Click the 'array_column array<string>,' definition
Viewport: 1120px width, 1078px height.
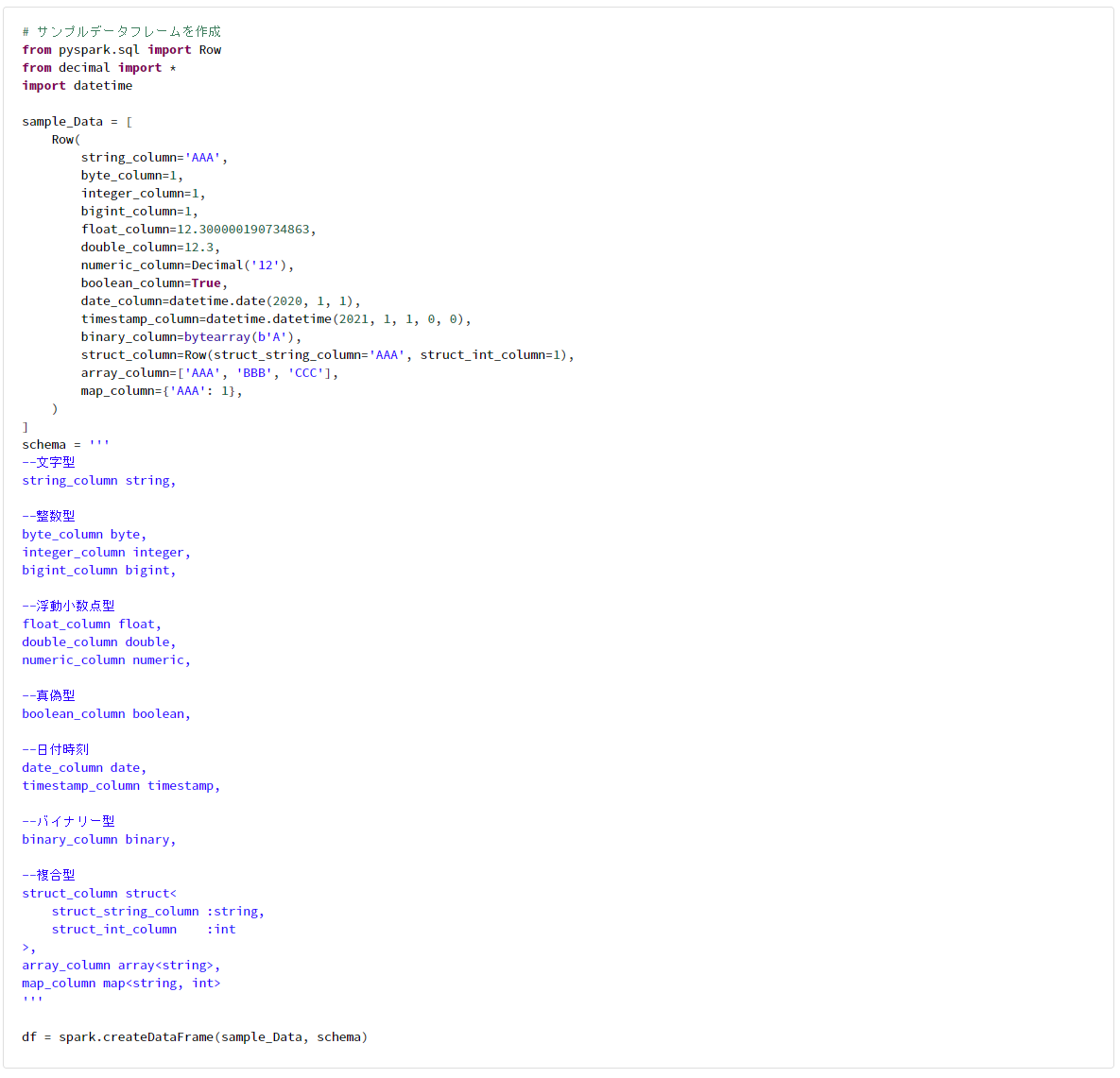pyautogui.click(x=120, y=965)
